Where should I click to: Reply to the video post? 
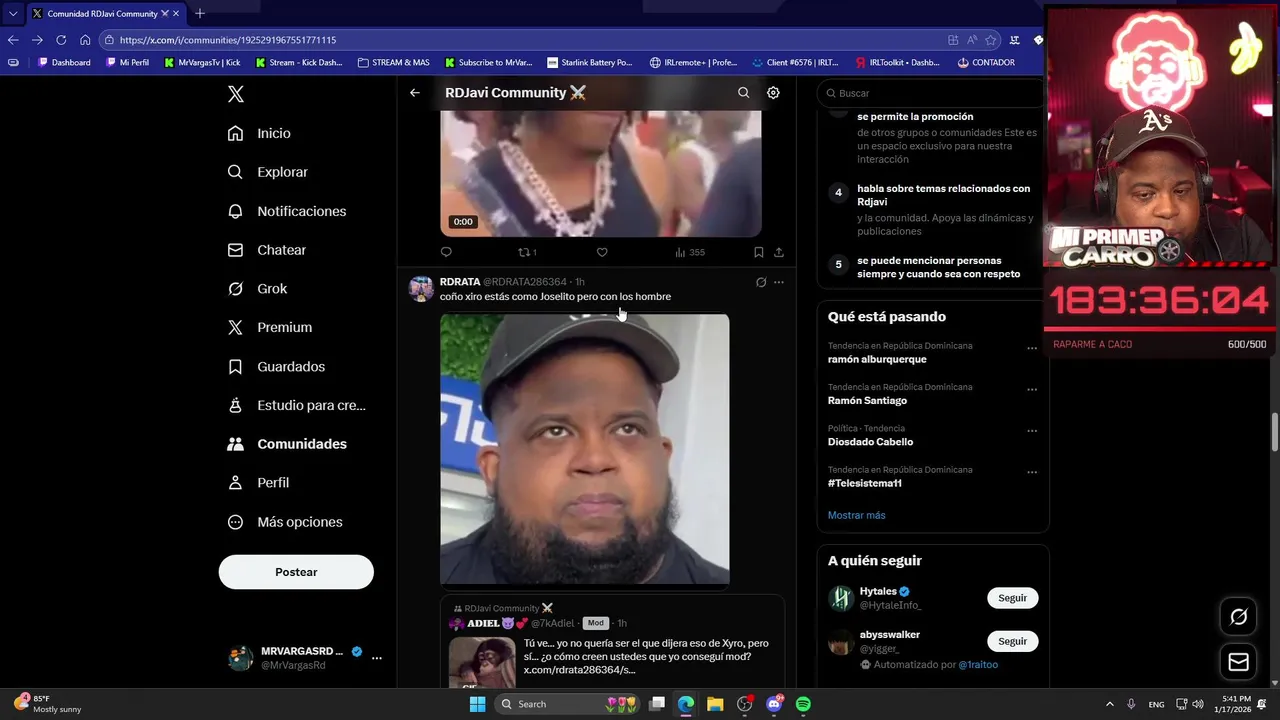tap(446, 252)
